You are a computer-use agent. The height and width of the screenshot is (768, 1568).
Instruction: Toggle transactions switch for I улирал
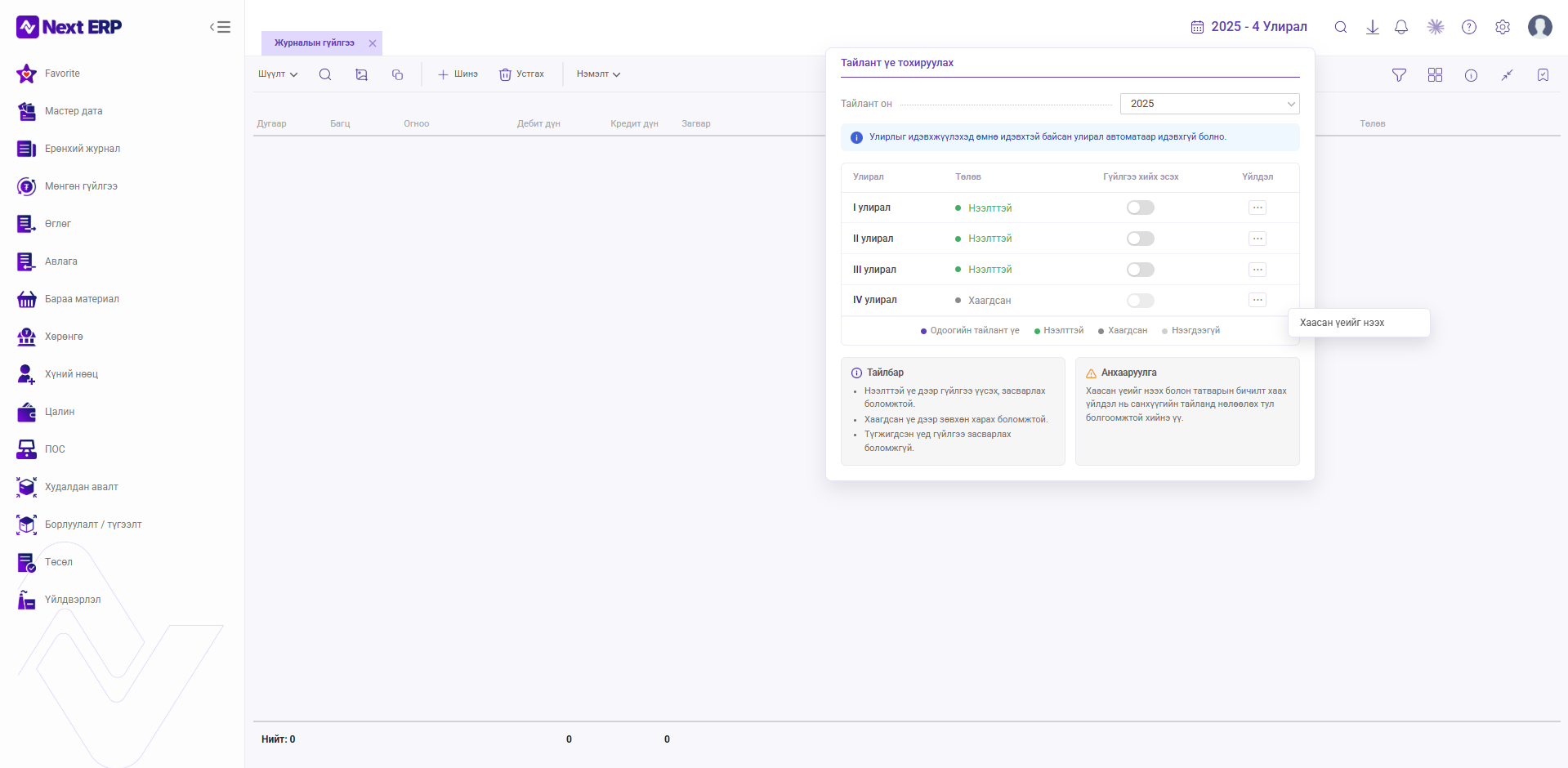point(1141,208)
